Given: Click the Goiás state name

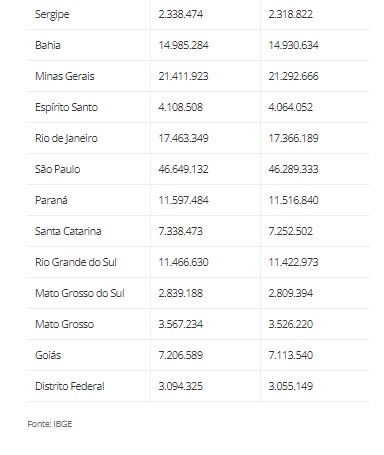Looking at the screenshot, I should 48,355.
